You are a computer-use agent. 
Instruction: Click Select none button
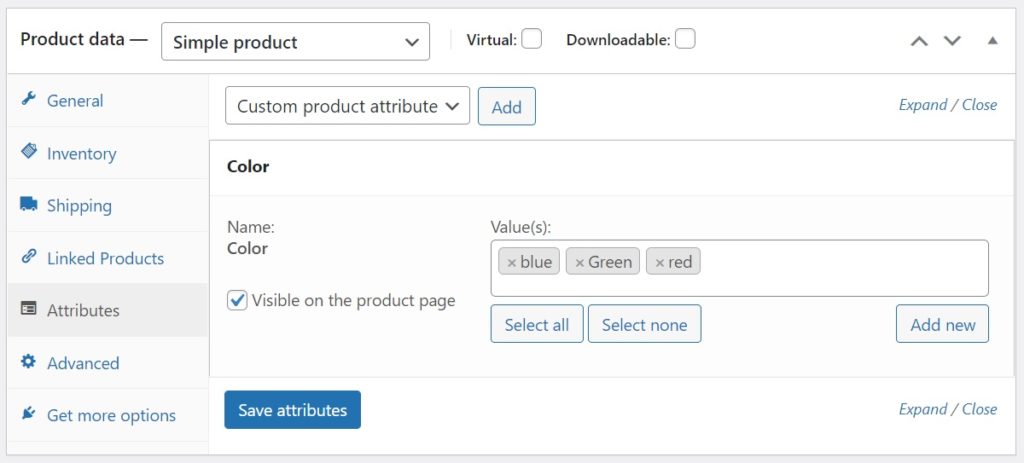click(645, 324)
